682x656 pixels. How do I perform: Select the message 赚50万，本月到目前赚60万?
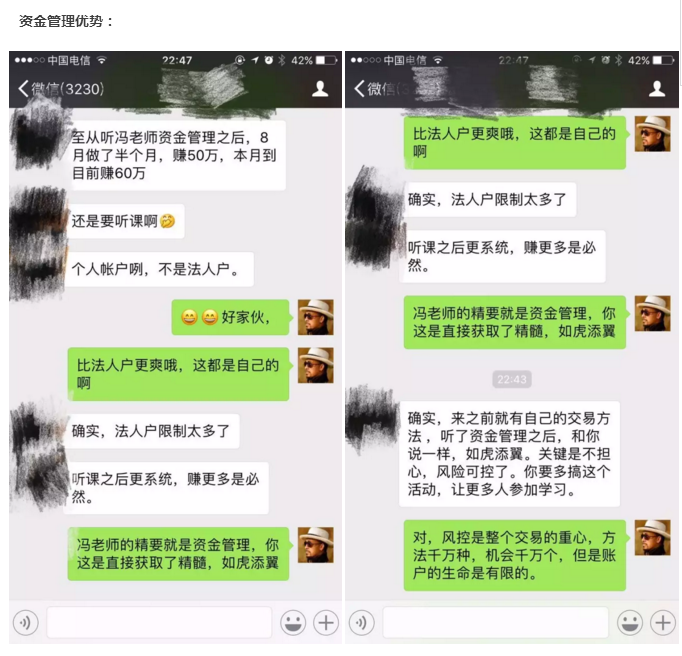tap(176, 155)
